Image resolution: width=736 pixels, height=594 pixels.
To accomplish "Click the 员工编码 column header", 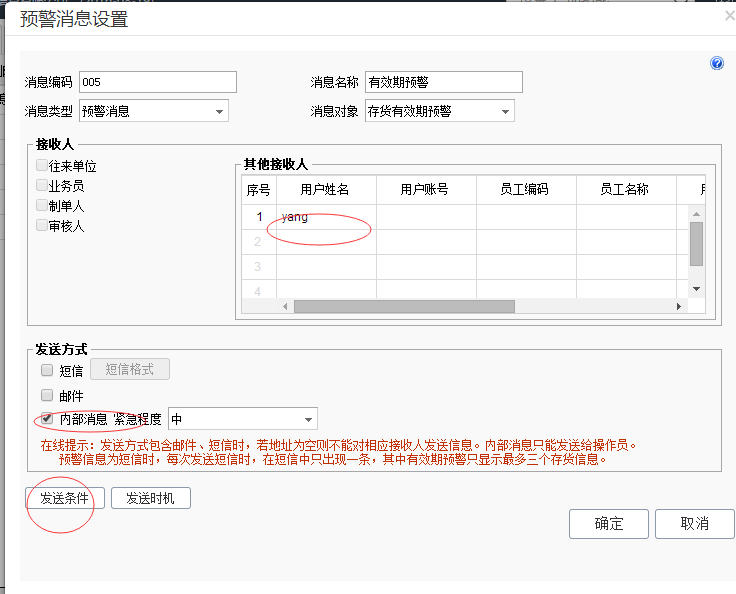I will [x=525, y=189].
